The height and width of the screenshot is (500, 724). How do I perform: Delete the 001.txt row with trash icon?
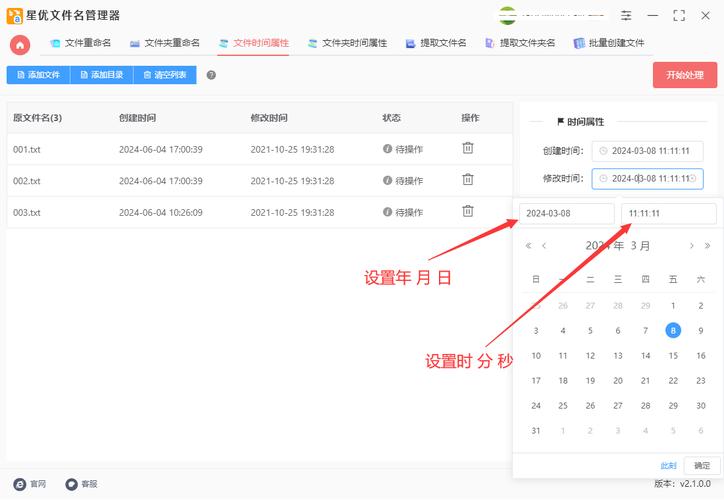(x=468, y=148)
